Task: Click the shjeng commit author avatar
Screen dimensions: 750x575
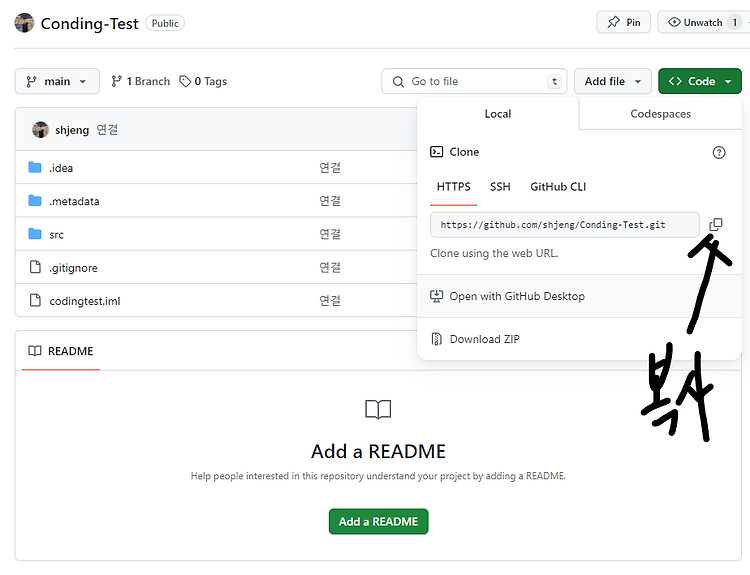Action: point(41,130)
